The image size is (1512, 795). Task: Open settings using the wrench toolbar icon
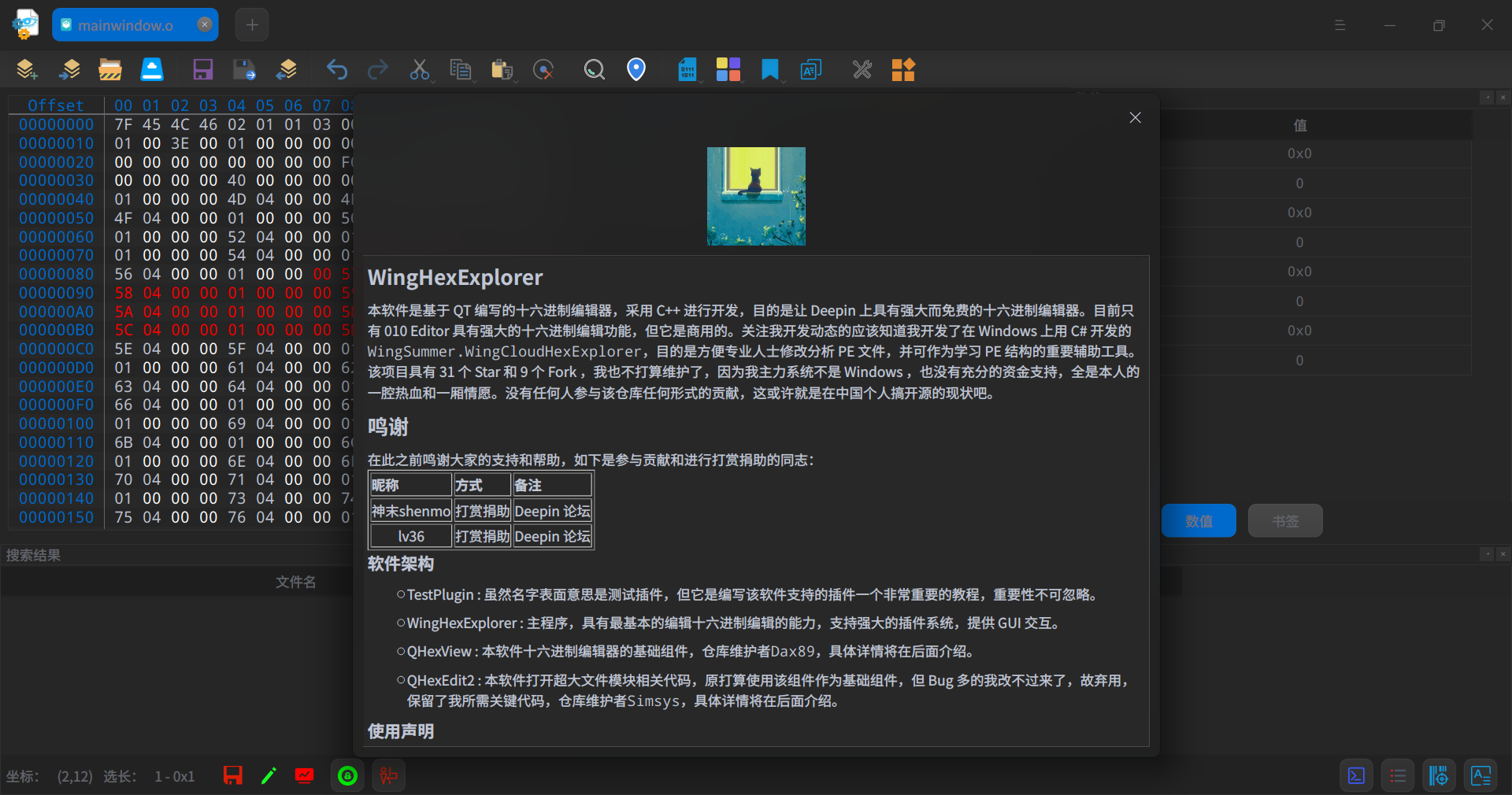pyautogui.click(x=861, y=69)
